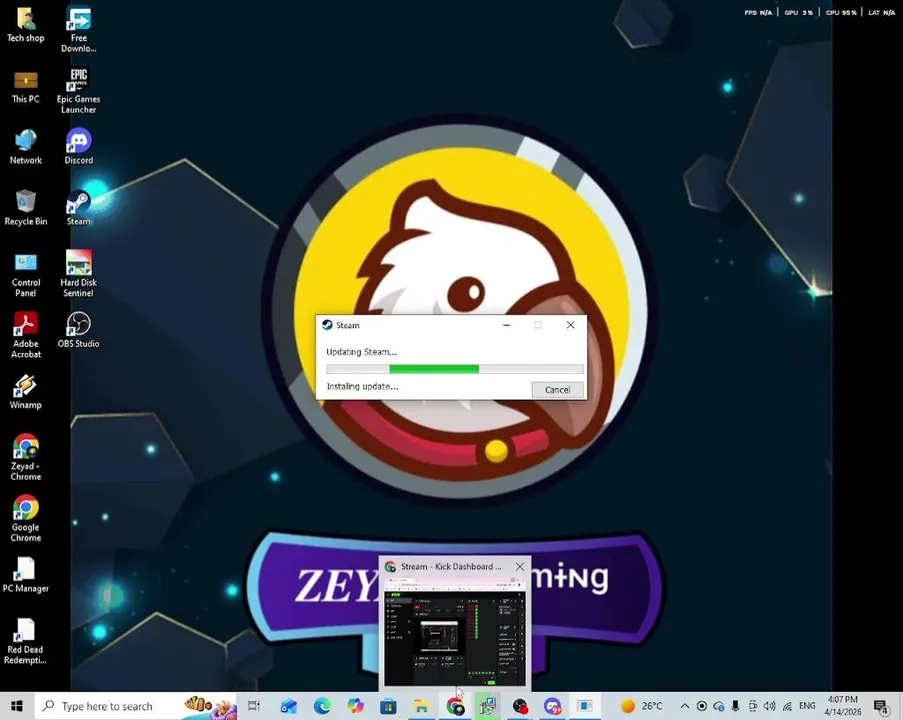Click the highlighted installer icon on the taskbar
The width and height of the screenshot is (903, 720).
[x=488, y=706]
